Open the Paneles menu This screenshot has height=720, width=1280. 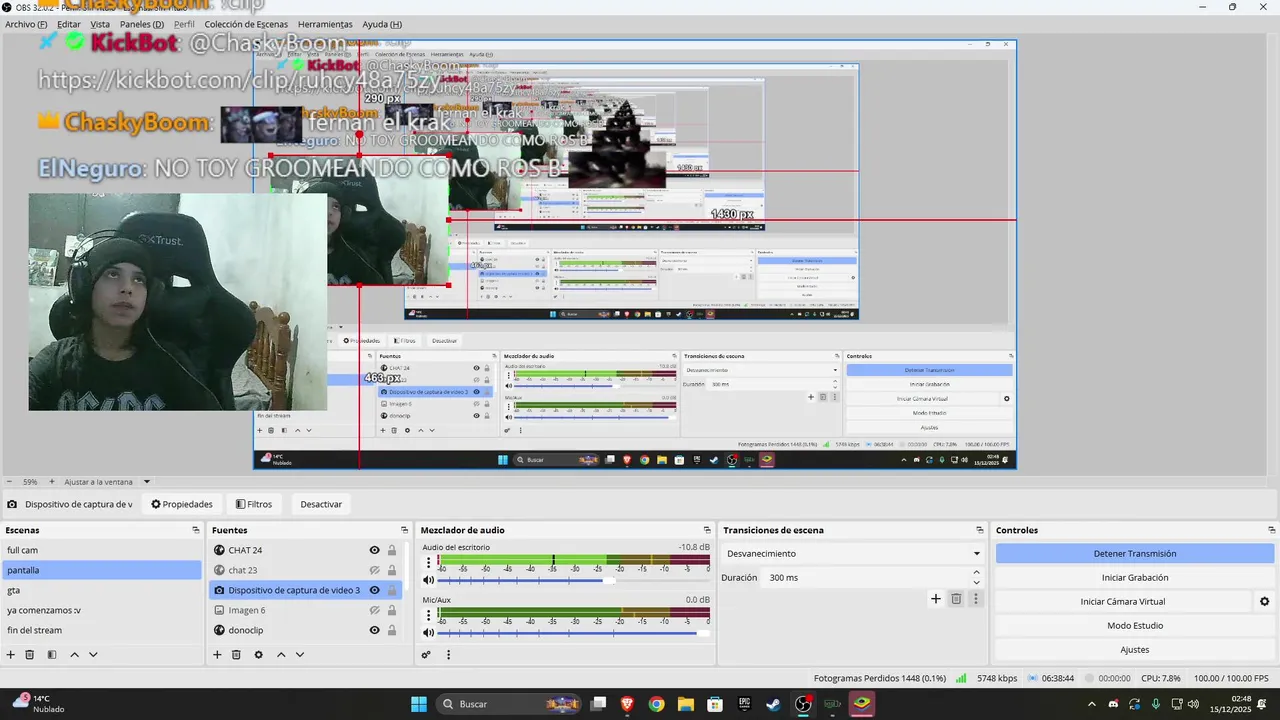(x=142, y=24)
